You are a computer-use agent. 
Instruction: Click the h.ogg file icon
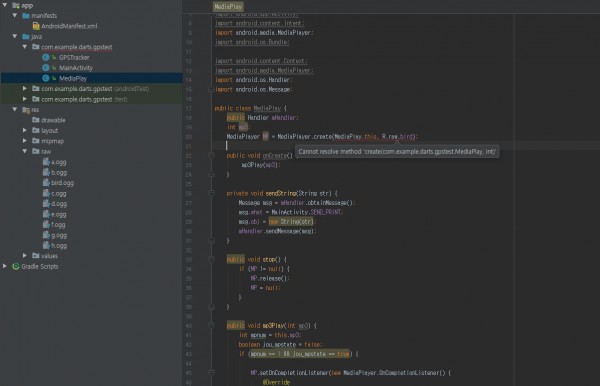46,245
